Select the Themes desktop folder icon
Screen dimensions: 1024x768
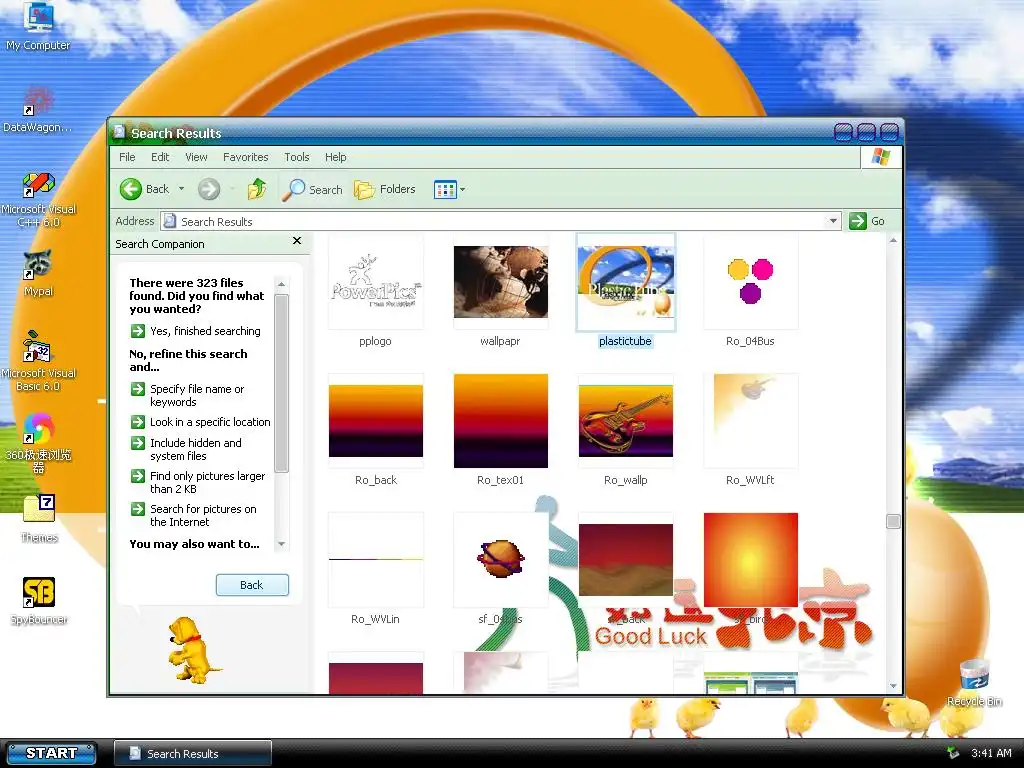coord(39,519)
